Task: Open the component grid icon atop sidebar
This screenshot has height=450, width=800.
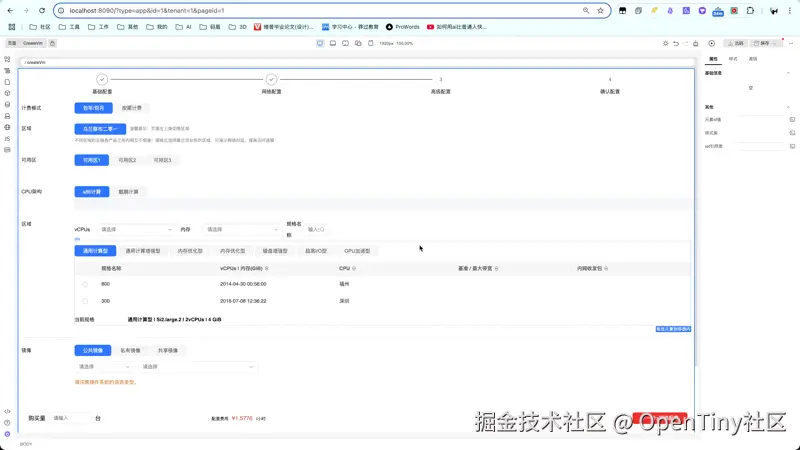Action: point(7,59)
